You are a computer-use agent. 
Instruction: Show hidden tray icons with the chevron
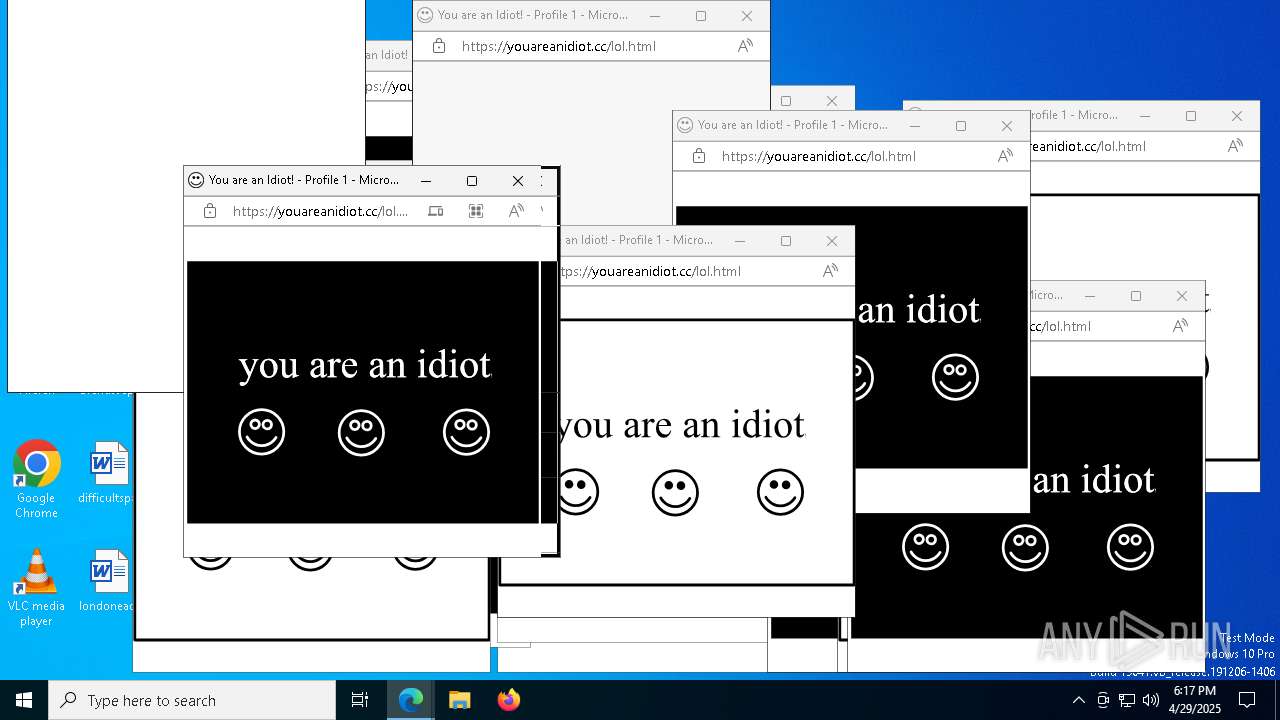tap(1078, 700)
